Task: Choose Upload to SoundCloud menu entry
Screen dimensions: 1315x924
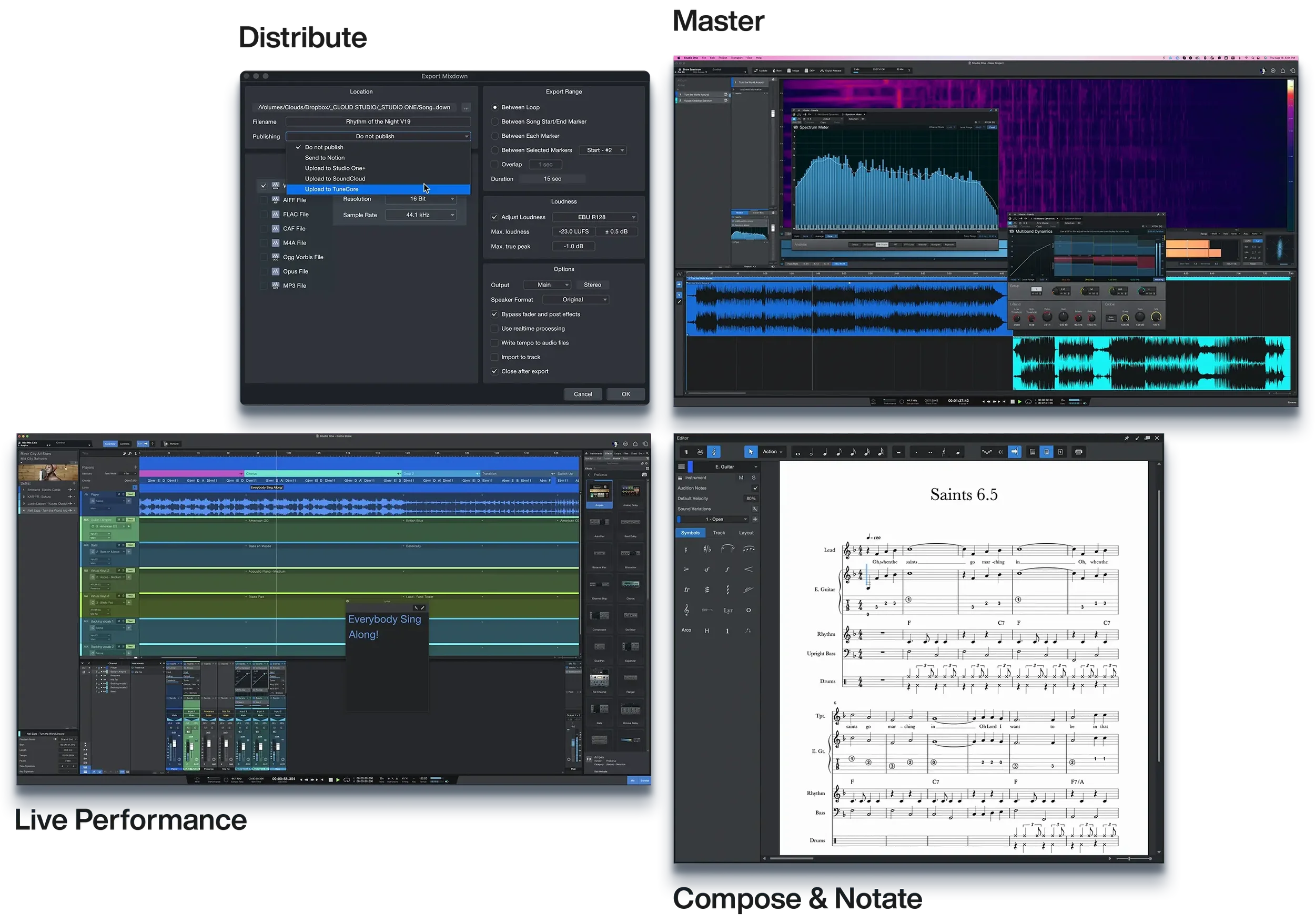Action: (335, 179)
